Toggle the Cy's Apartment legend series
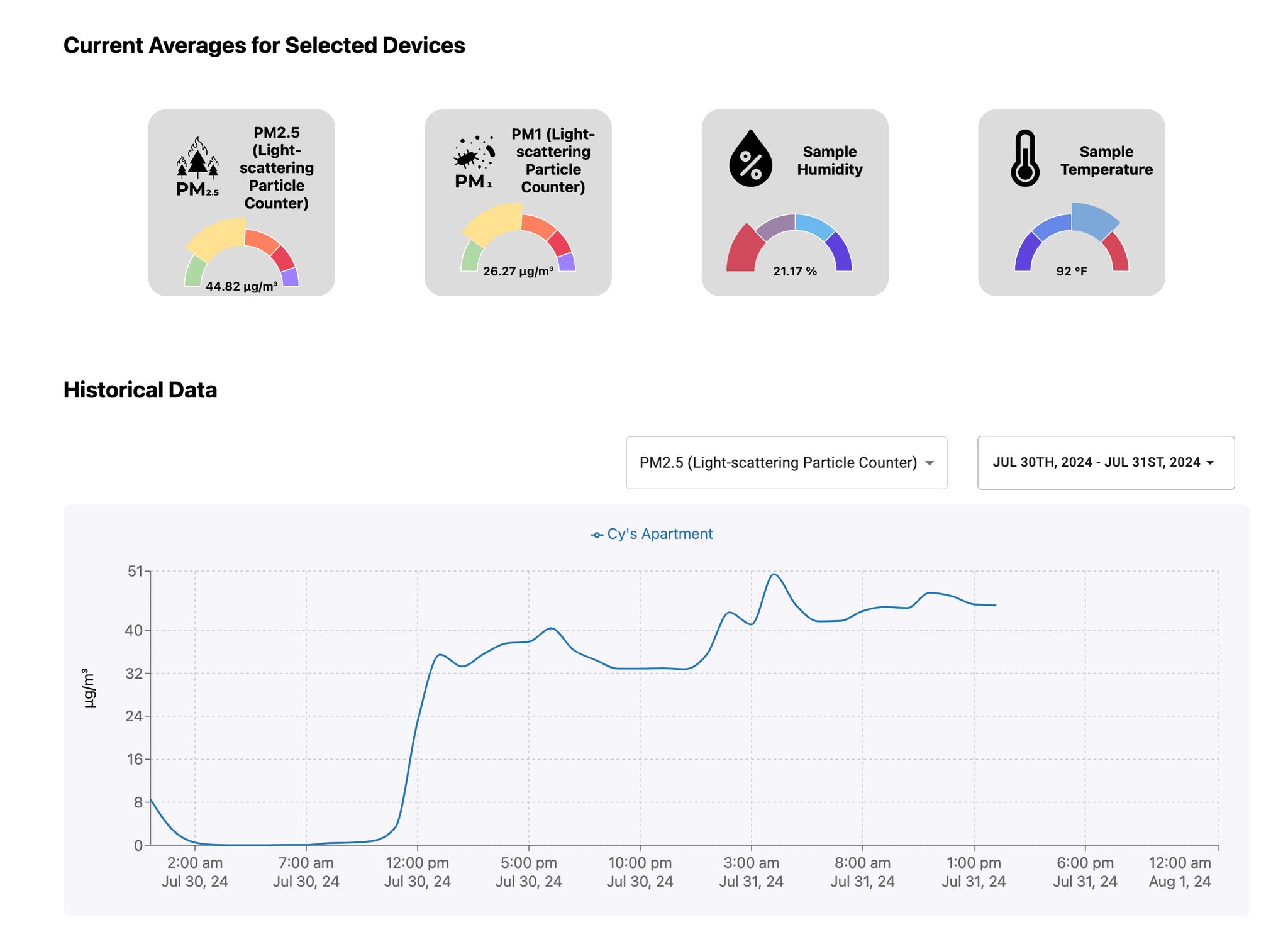The width and height of the screenshot is (1288, 949). (652, 534)
